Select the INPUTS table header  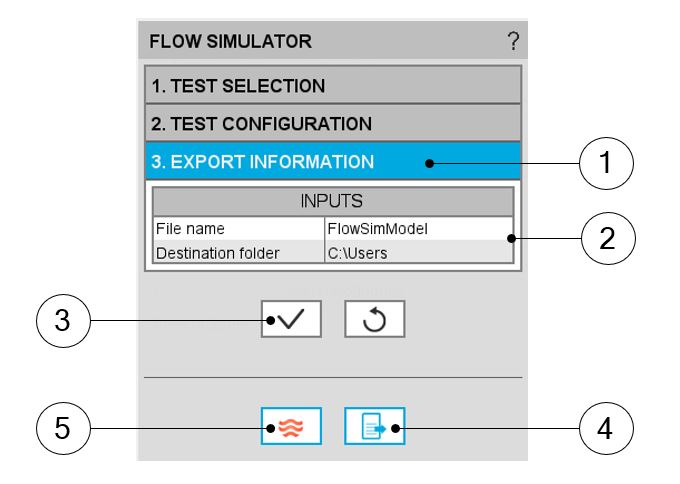333,200
